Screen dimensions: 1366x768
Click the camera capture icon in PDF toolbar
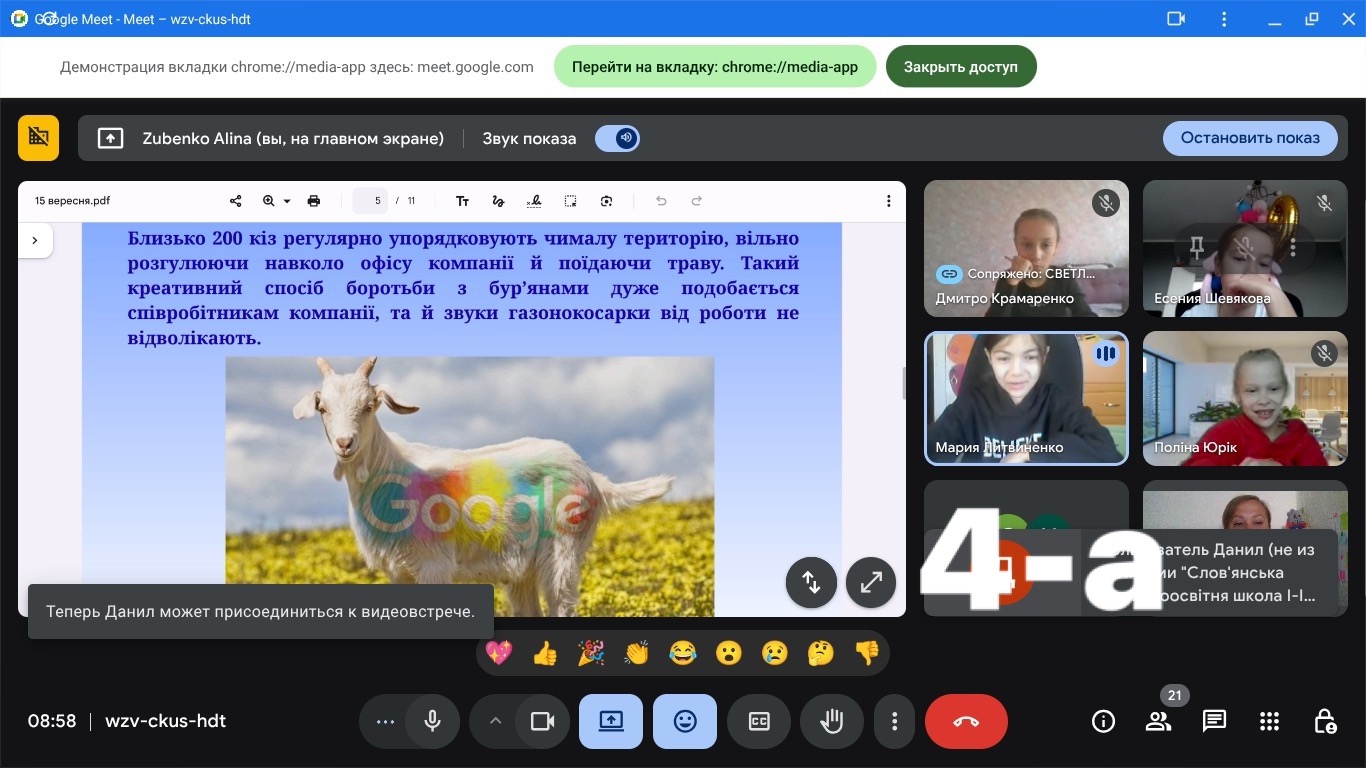coord(606,201)
